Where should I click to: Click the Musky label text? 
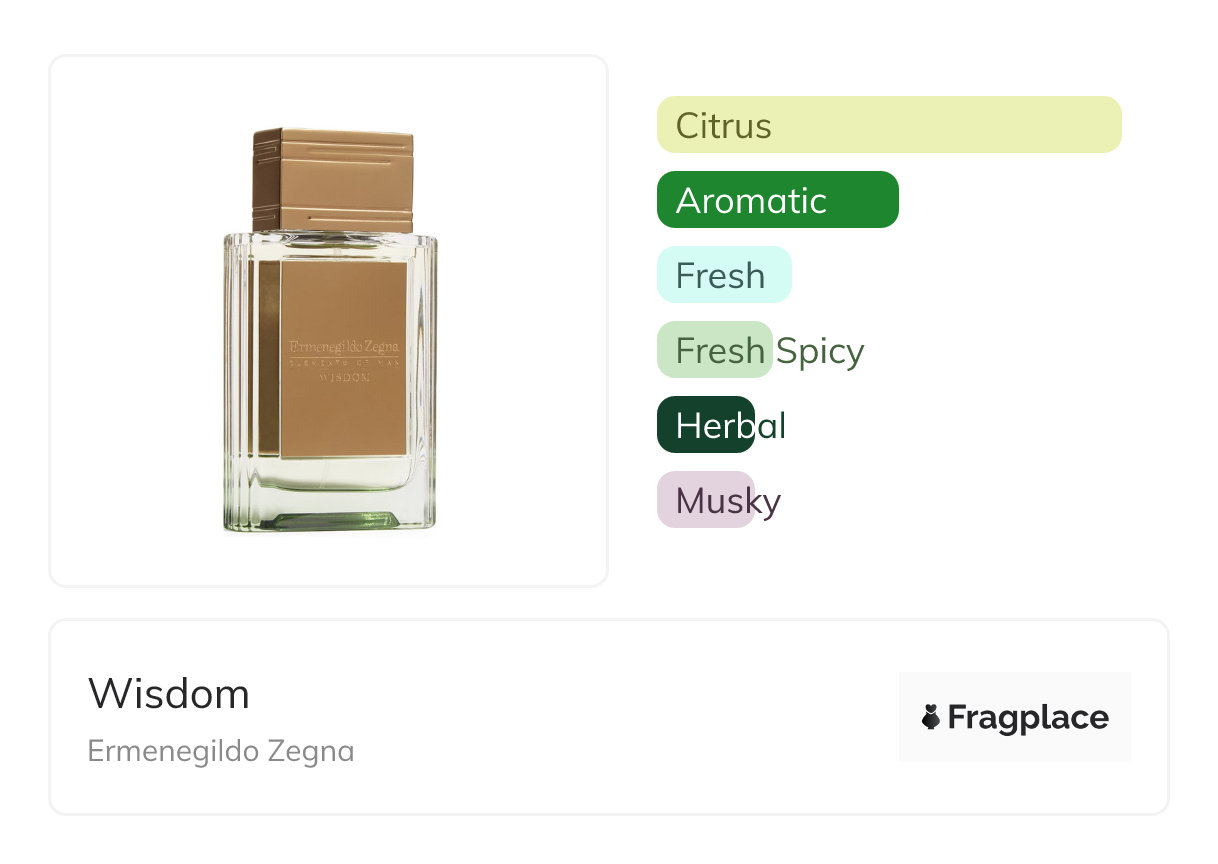pos(728,502)
